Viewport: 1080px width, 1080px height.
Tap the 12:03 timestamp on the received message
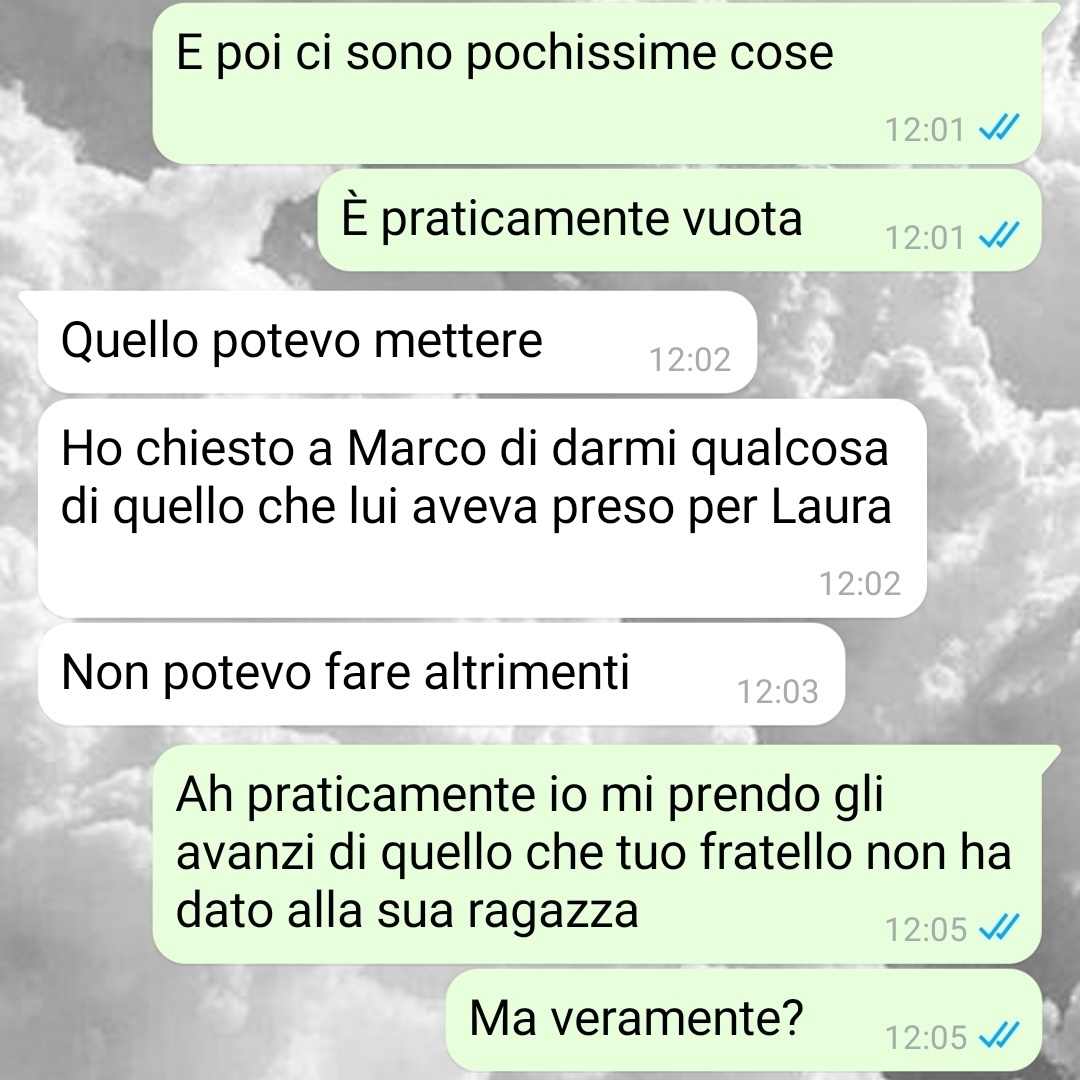(778, 692)
